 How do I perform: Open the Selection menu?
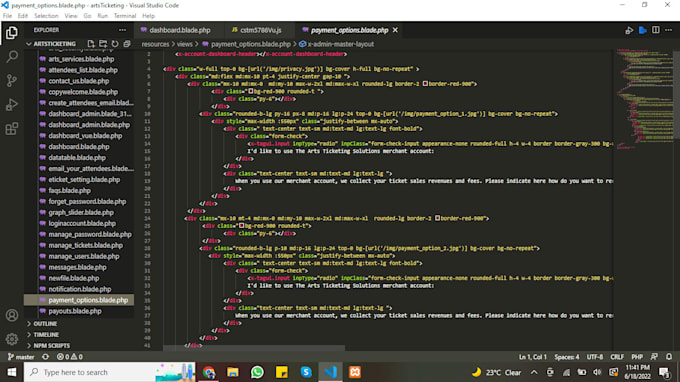coord(46,16)
